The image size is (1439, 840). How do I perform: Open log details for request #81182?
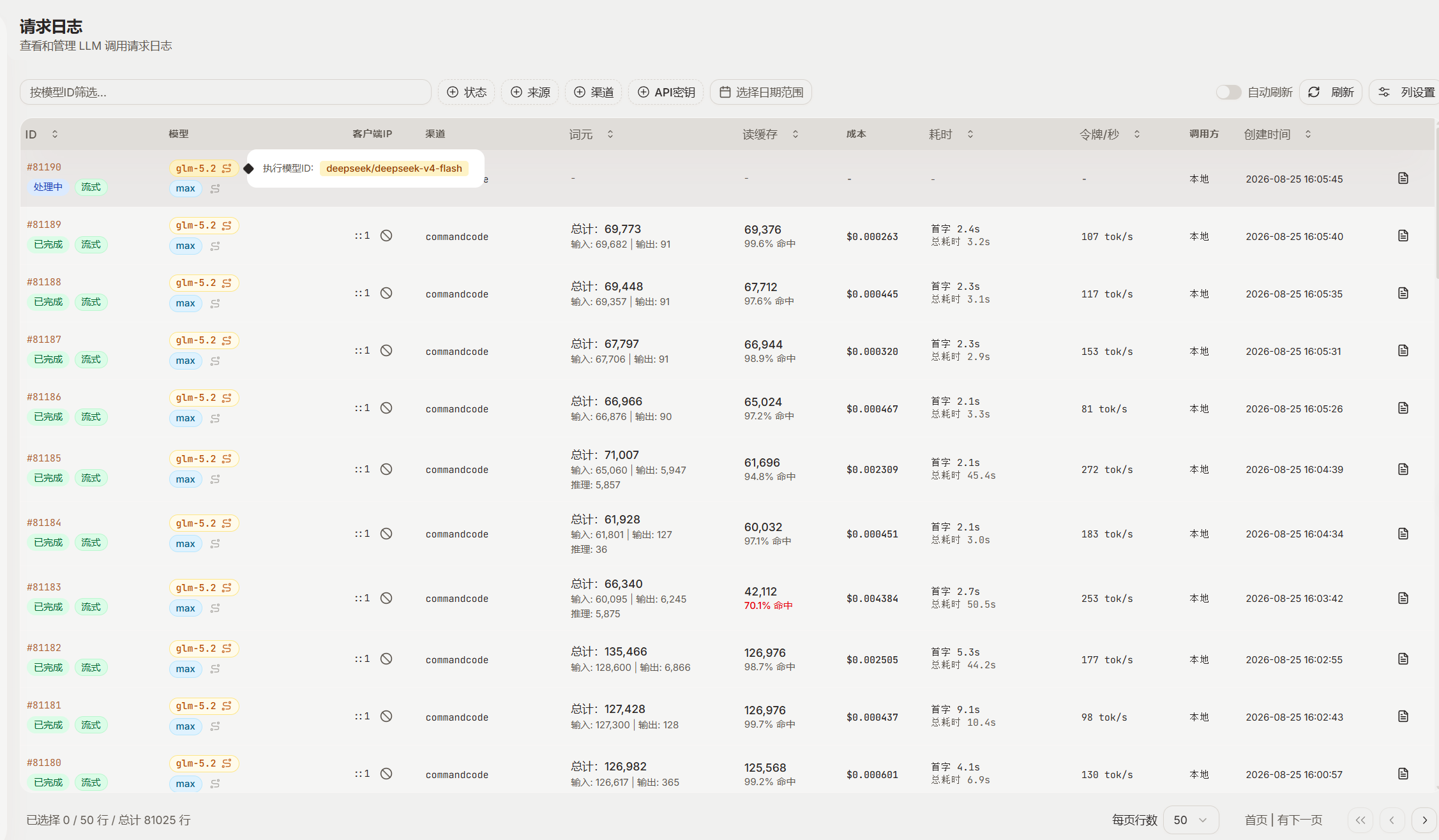tap(1403, 659)
